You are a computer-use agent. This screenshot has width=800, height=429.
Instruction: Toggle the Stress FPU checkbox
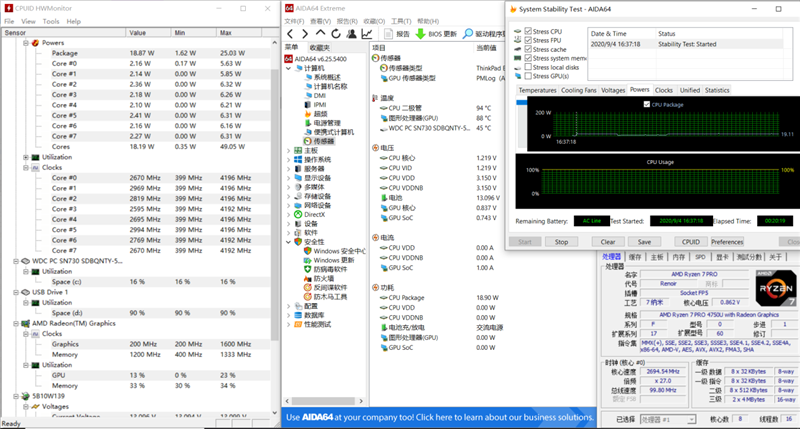pos(528,40)
